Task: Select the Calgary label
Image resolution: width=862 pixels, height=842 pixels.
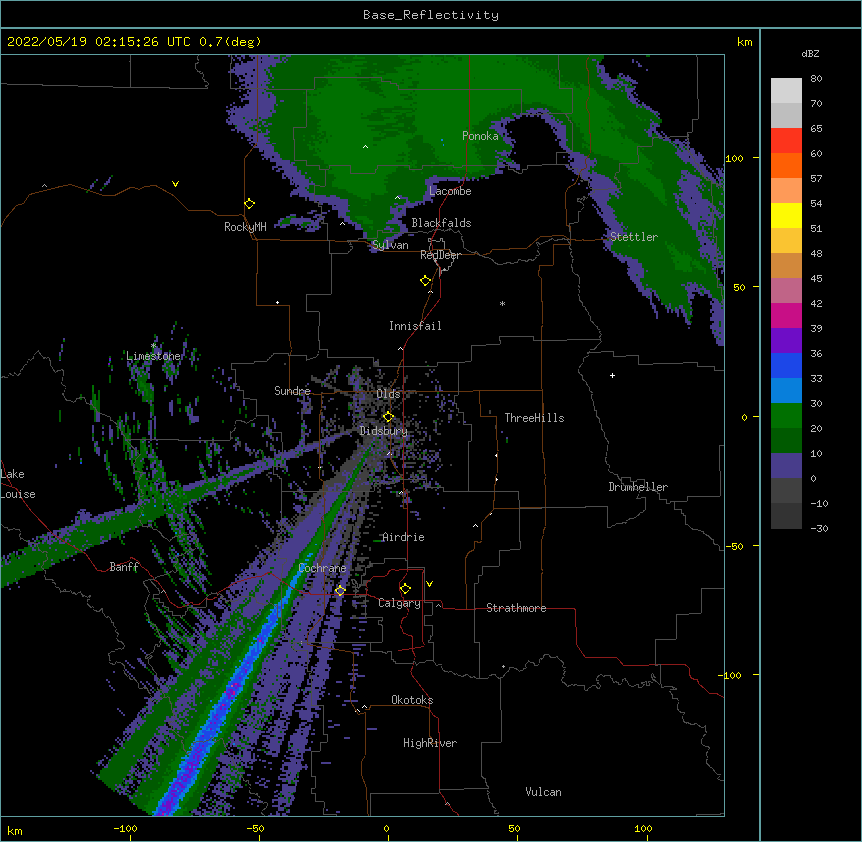Action: (399, 603)
